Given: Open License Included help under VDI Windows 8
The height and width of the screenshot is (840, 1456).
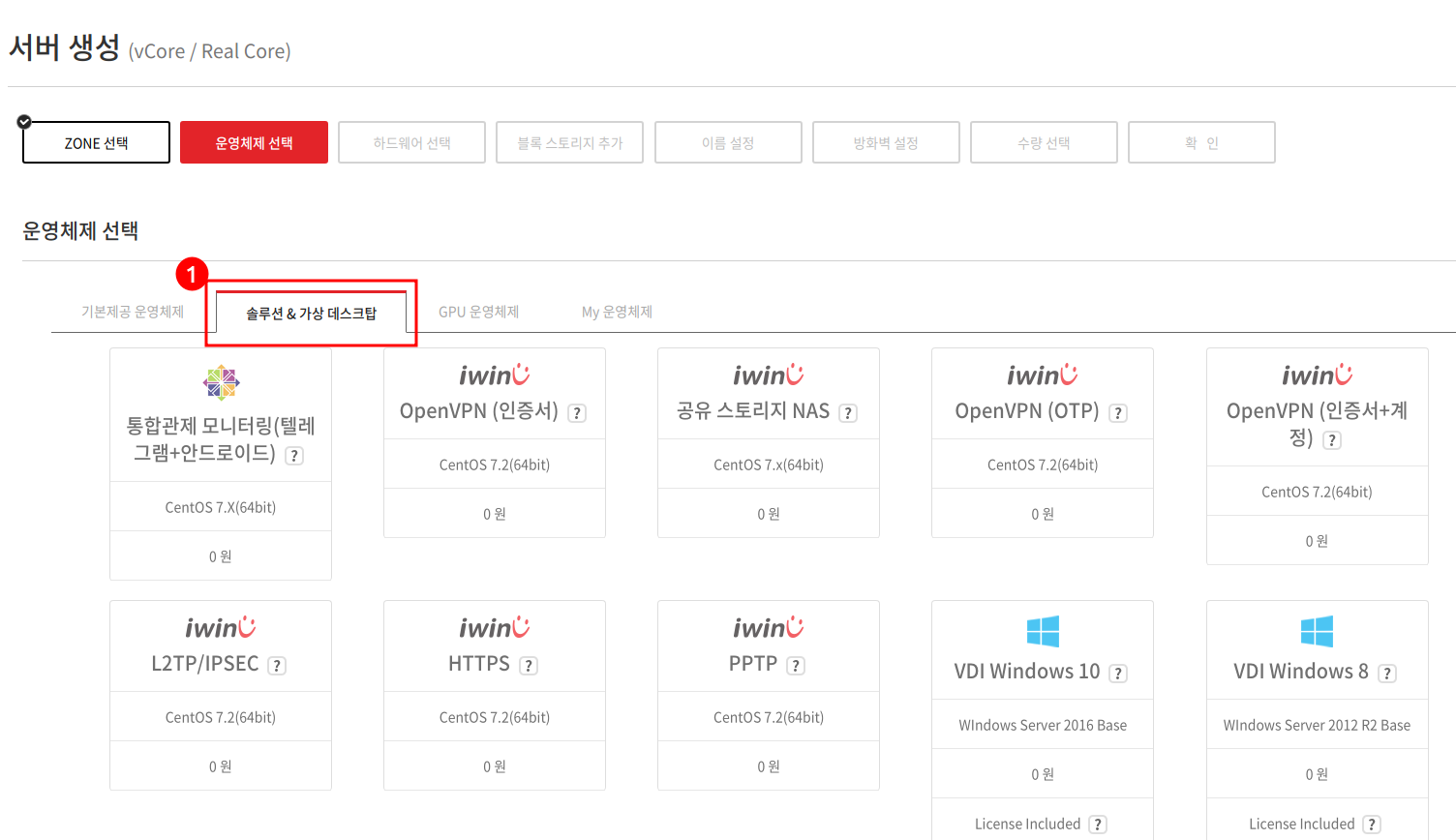Looking at the screenshot, I should click(x=1372, y=825).
